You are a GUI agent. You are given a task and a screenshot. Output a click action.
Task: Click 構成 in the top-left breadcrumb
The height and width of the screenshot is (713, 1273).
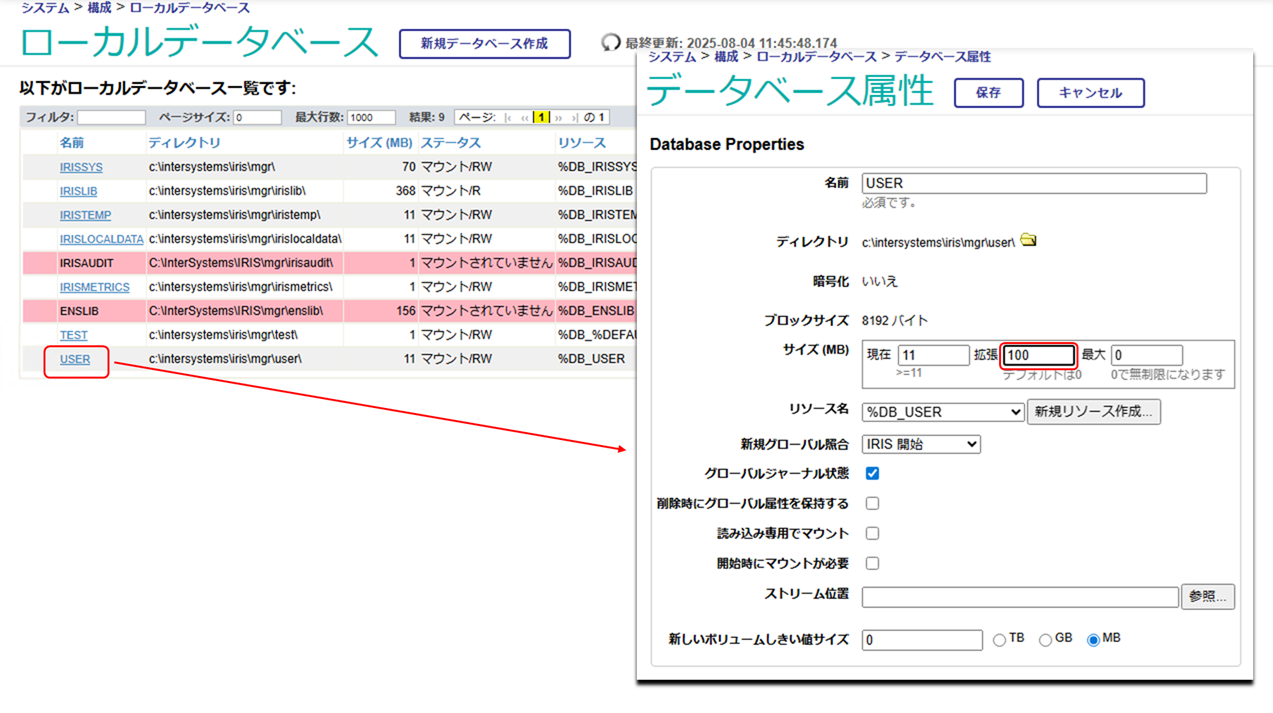tap(99, 8)
